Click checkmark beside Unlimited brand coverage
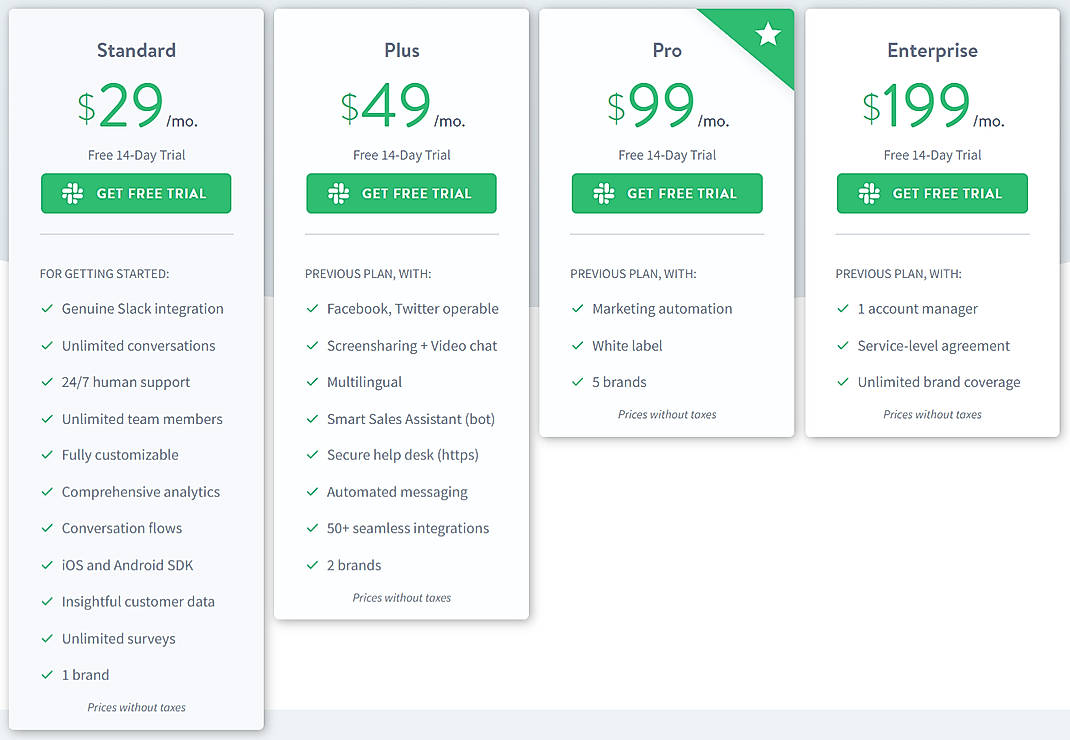 coord(843,382)
